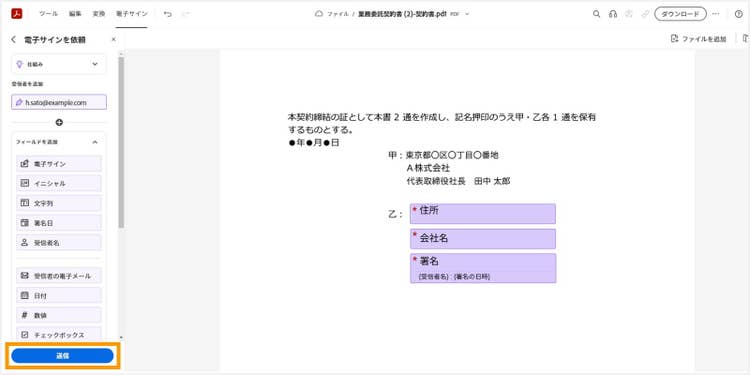Click the redo arrow icon
This screenshot has width=750, height=375.
[x=186, y=14]
